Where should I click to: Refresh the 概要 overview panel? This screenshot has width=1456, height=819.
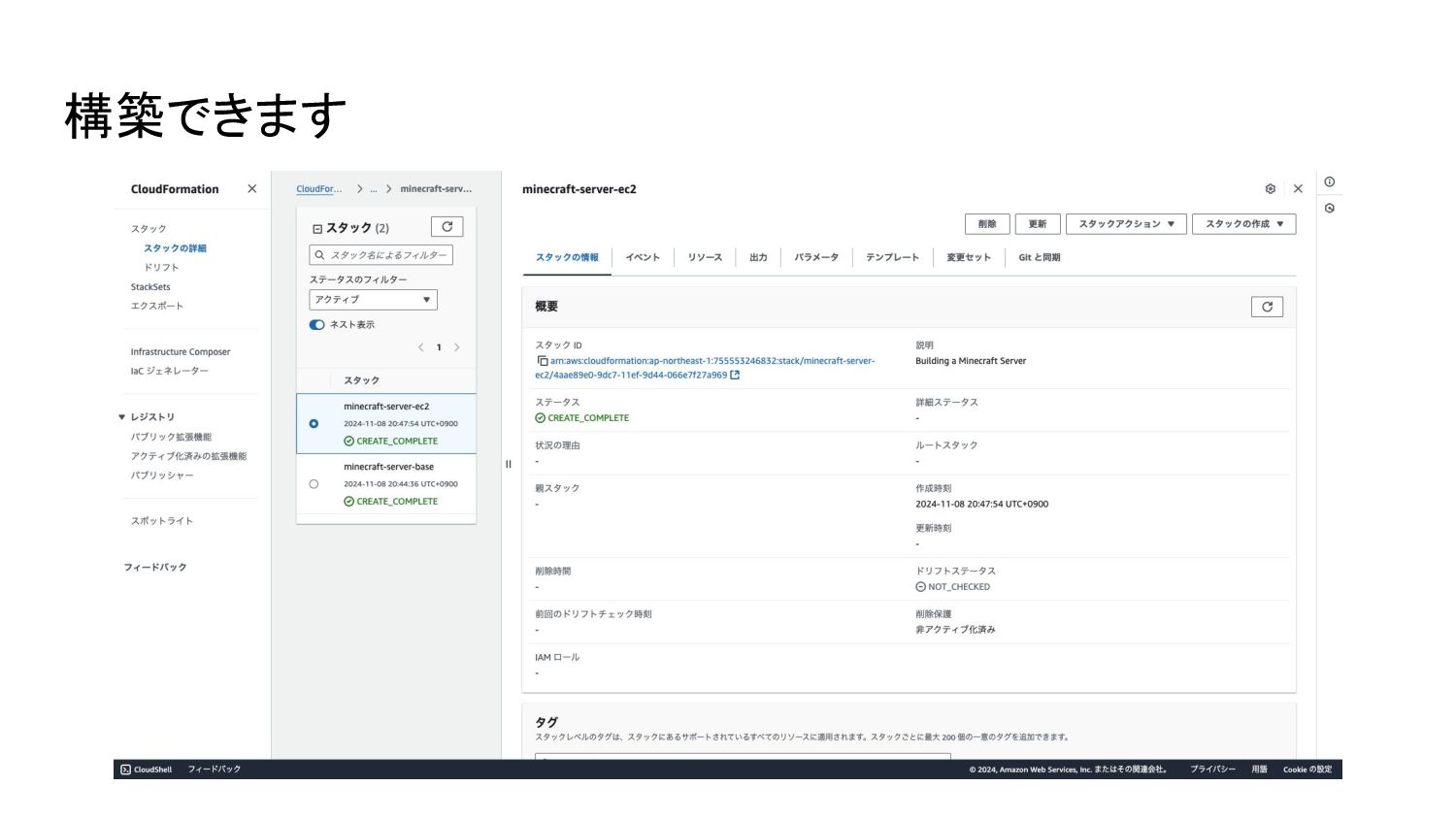[1267, 307]
